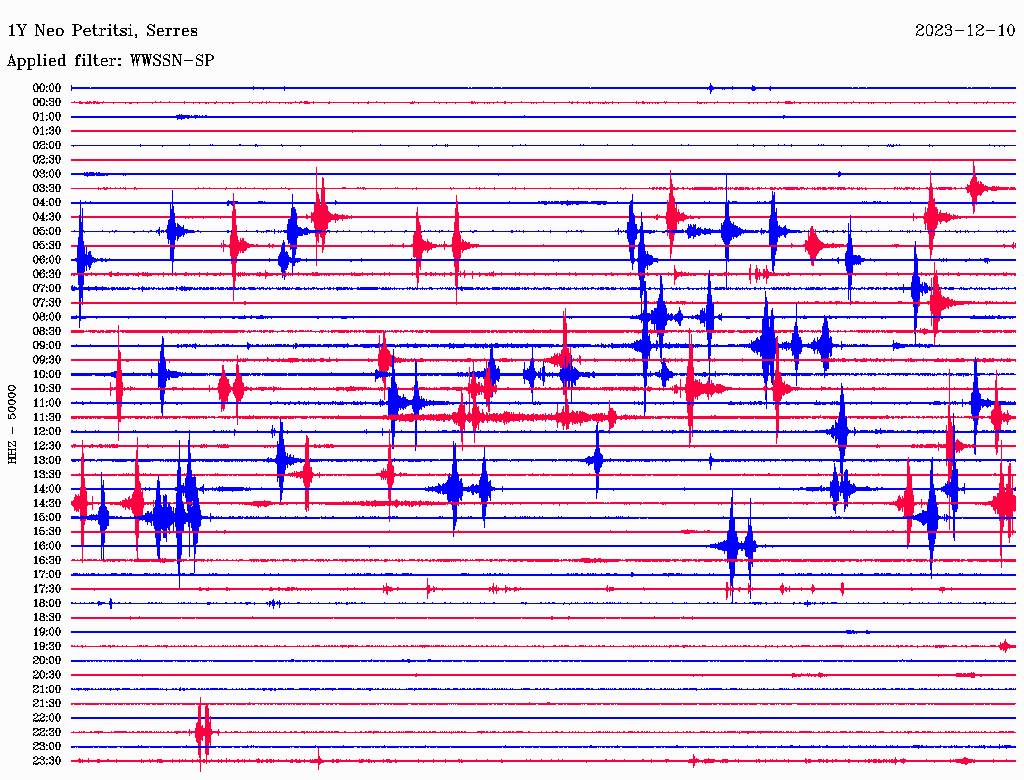Click the station title 1Y Neo Petritsi, Serres
Viewport: 1024px width, 780px height.
(x=103, y=31)
